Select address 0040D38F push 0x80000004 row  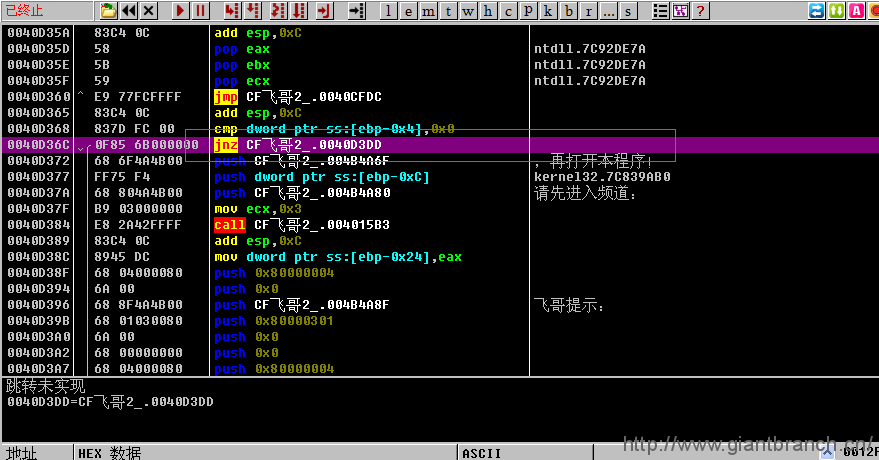(440, 272)
